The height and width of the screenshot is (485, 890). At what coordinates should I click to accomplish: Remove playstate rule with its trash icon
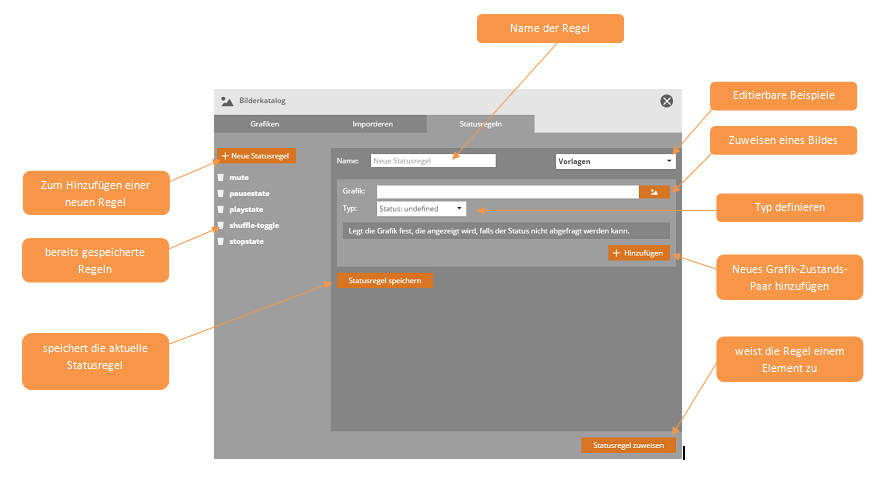click(x=221, y=210)
